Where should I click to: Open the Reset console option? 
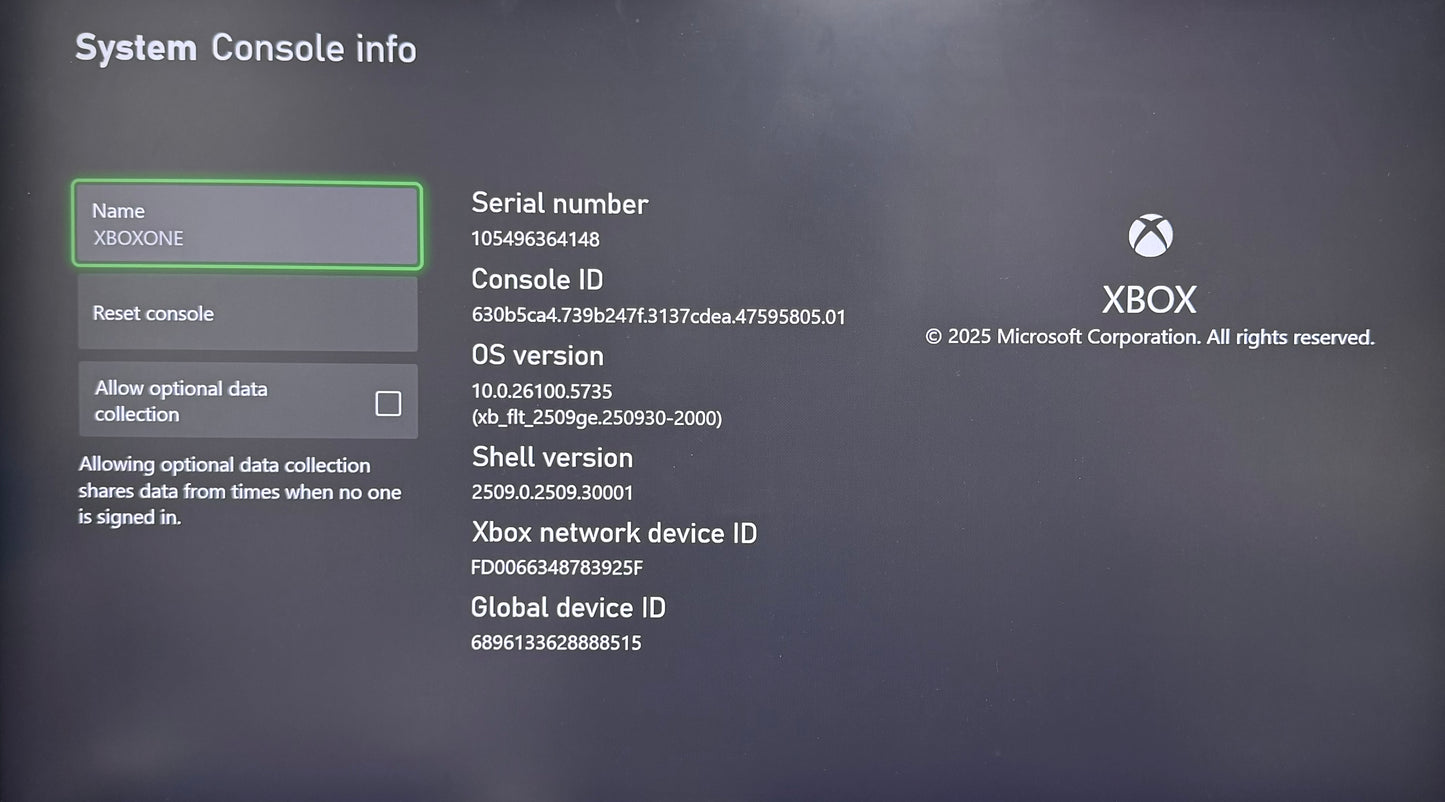pyautogui.click(x=247, y=314)
